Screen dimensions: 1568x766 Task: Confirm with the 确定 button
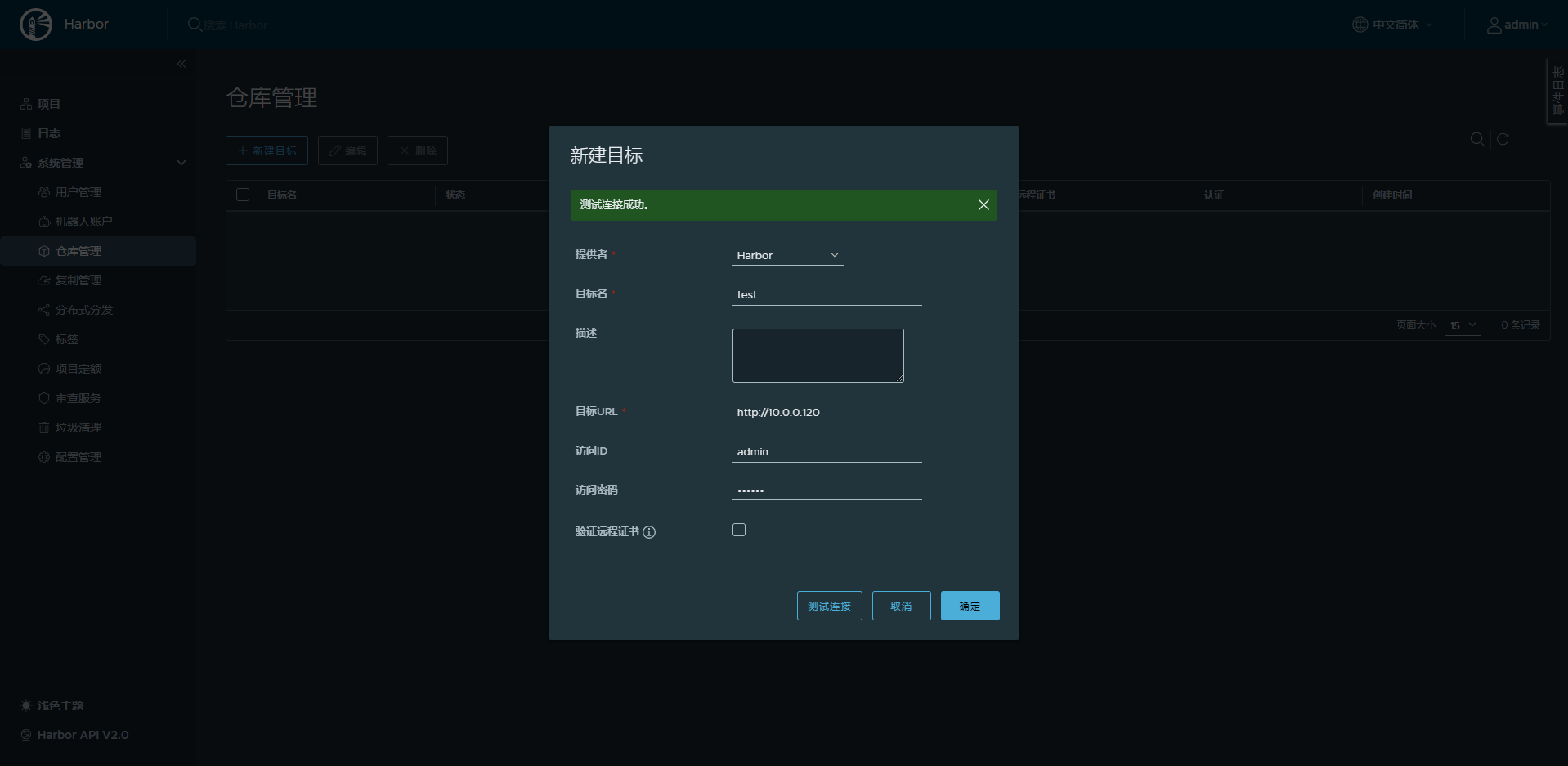click(x=970, y=606)
